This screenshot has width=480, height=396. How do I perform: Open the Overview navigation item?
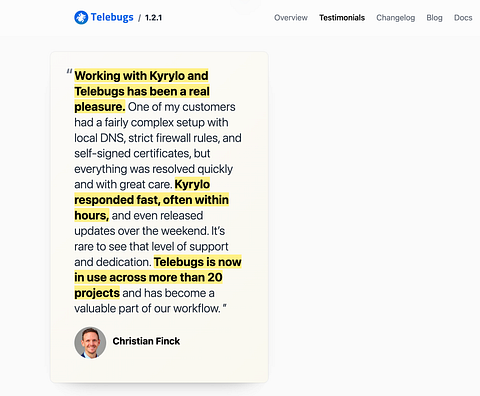pyautogui.click(x=291, y=18)
